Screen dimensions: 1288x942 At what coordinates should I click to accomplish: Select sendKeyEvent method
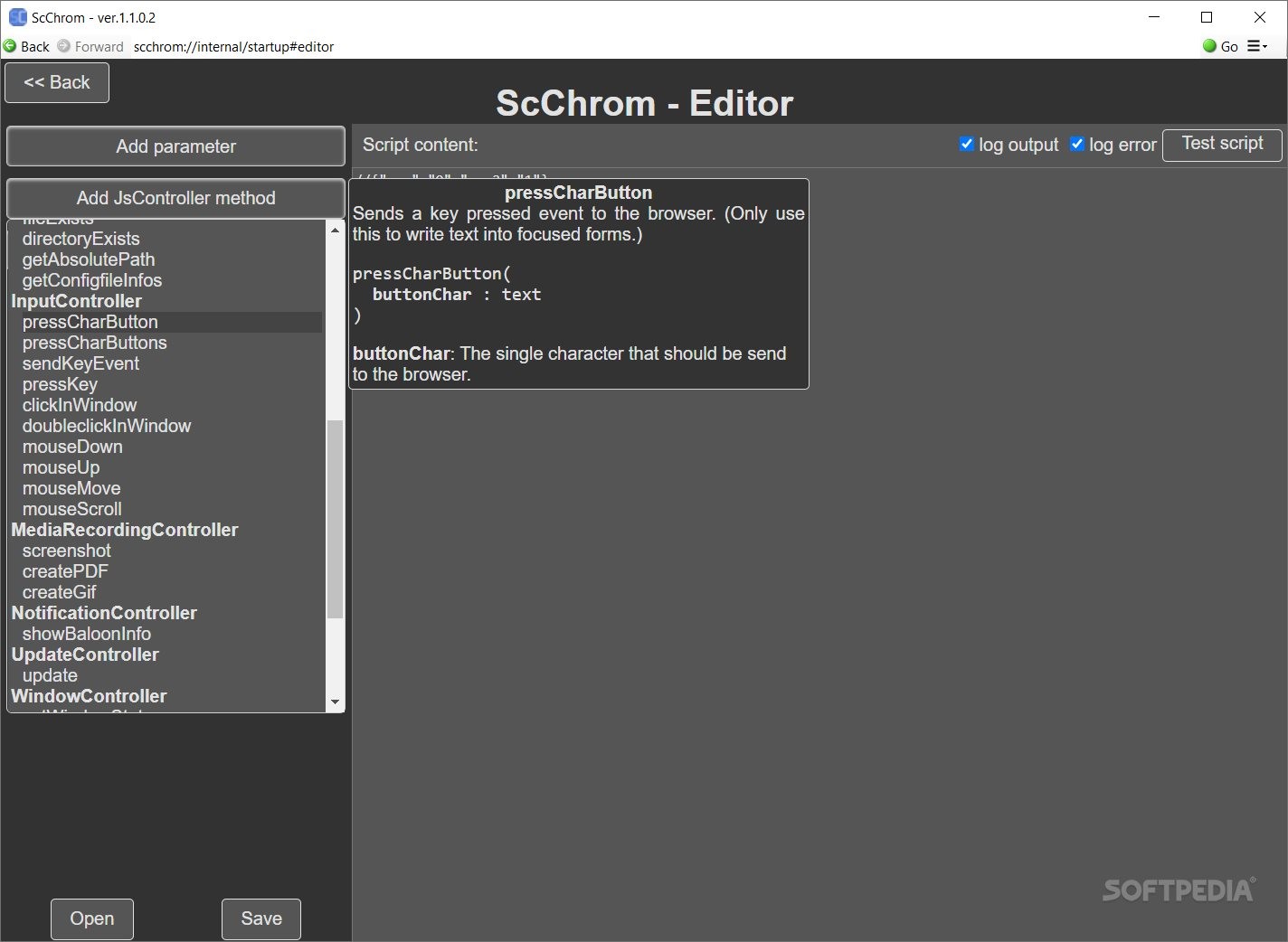[x=81, y=363]
